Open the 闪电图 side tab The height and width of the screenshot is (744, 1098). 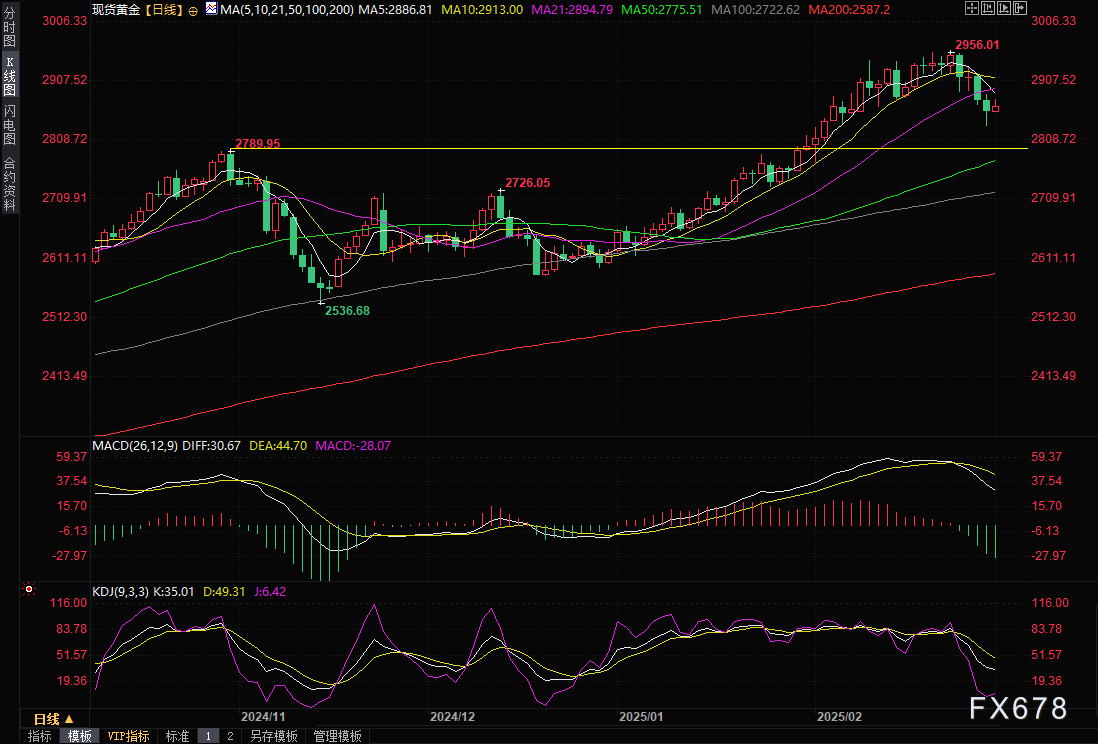(9, 124)
